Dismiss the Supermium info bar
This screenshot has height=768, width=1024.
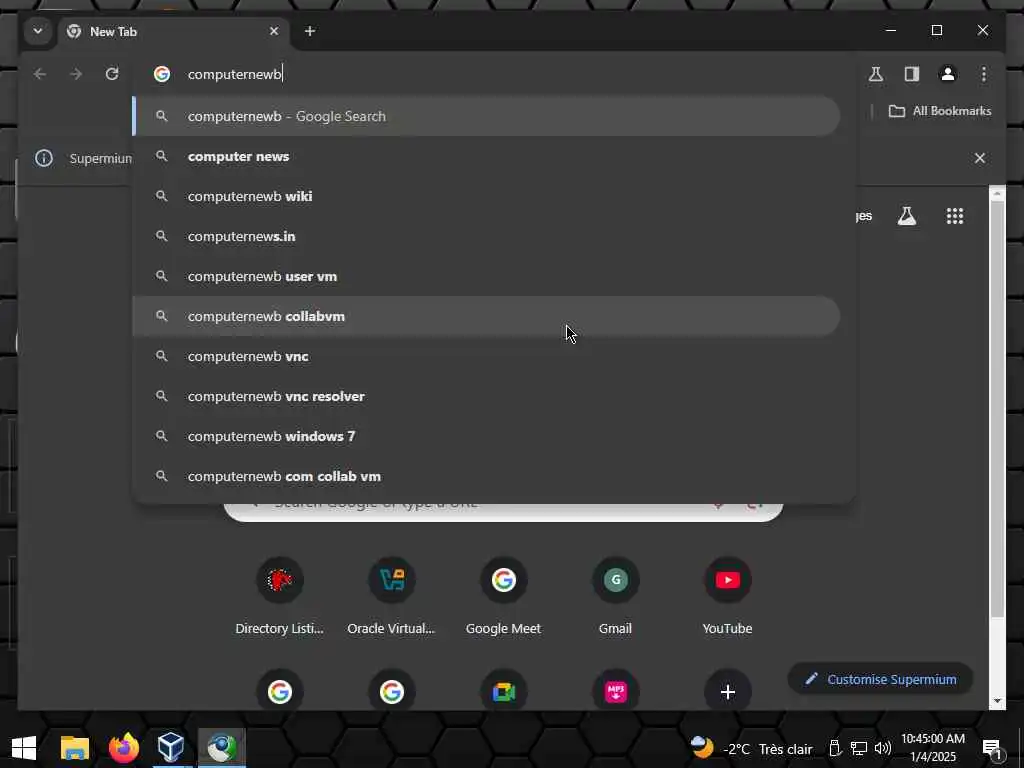[980, 158]
